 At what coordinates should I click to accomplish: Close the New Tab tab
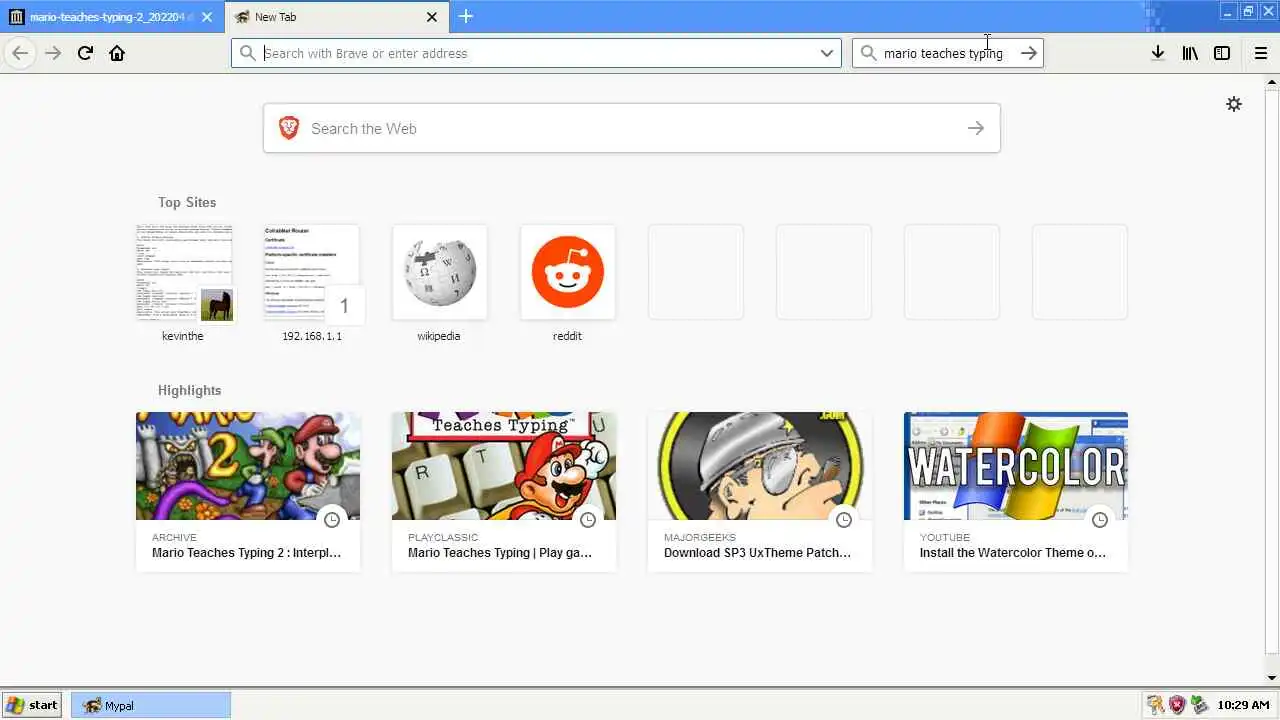[432, 17]
